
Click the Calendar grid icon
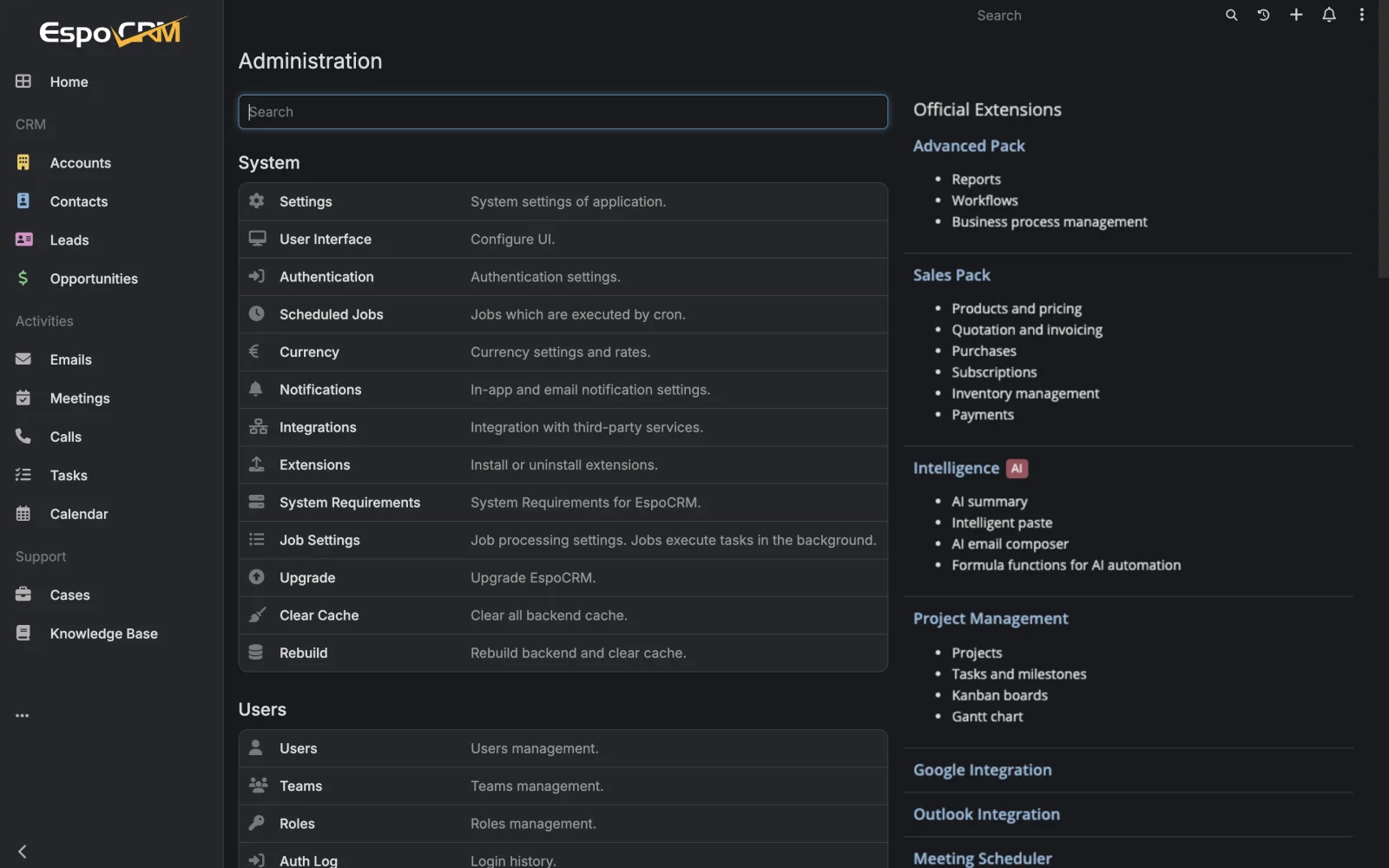23,513
